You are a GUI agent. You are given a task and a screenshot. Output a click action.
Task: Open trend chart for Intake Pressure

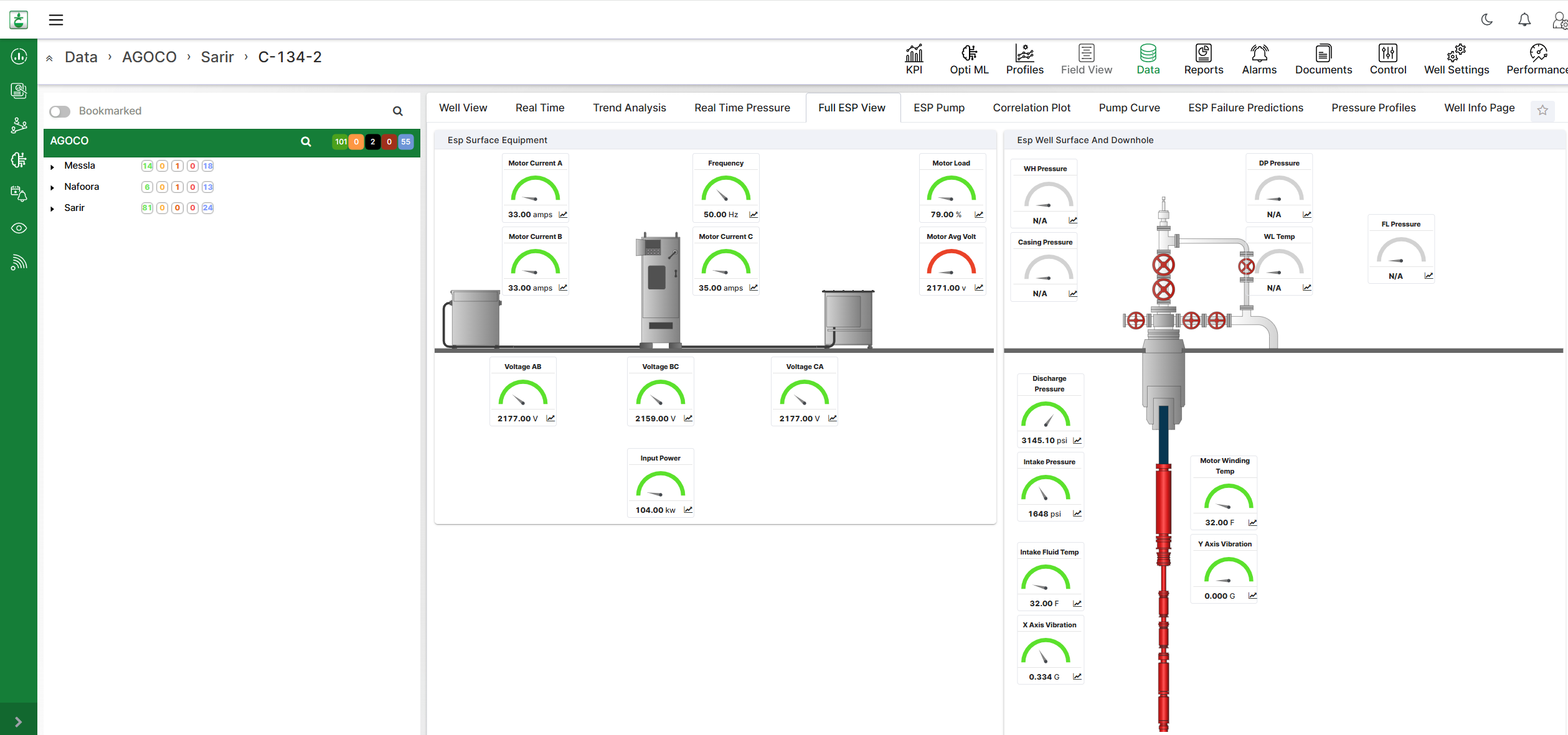pyautogui.click(x=1077, y=513)
